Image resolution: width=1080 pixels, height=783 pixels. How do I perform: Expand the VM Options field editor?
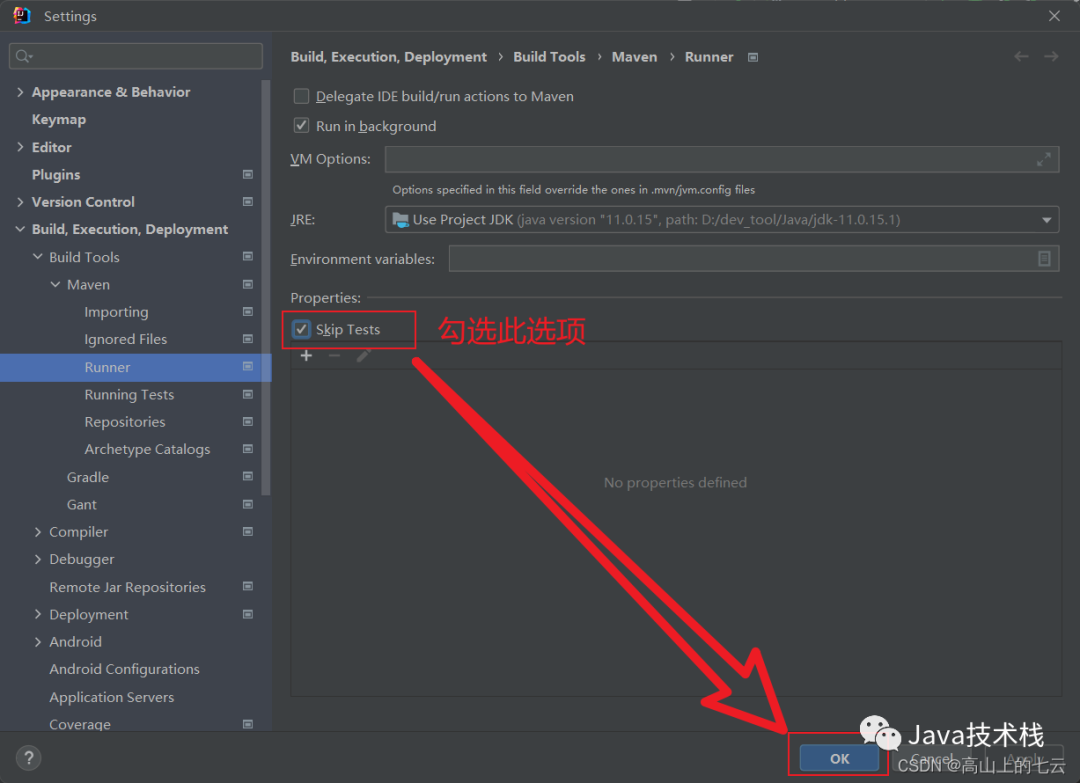[1043, 159]
